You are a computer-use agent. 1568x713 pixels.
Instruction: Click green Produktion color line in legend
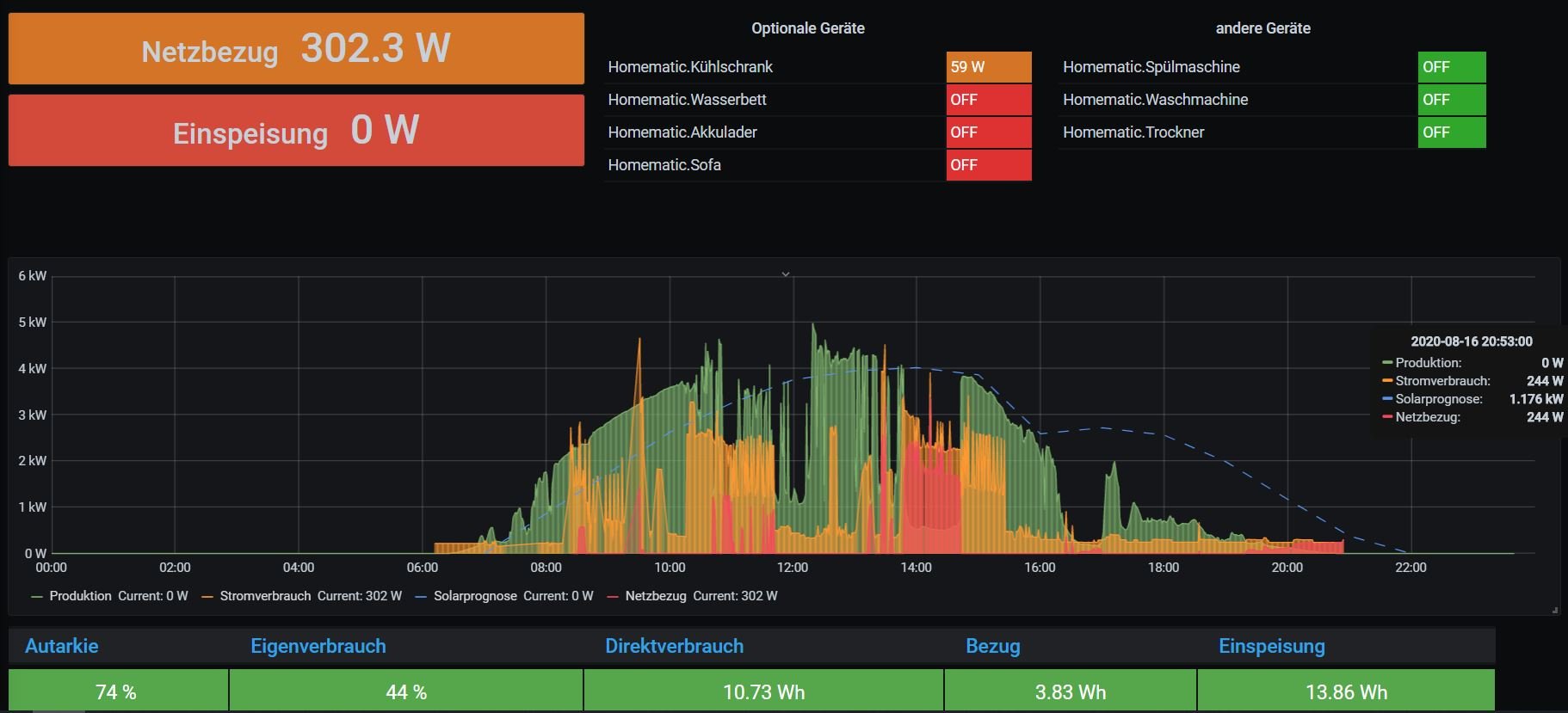pyautogui.click(x=37, y=597)
